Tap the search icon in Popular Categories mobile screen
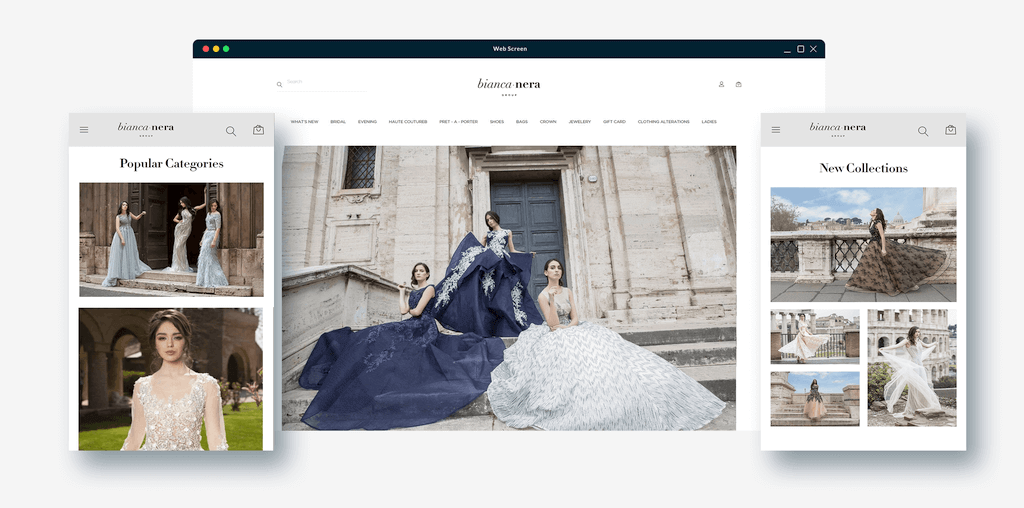The width and height of the screenshot is (1024, 508). click(231, 131)
